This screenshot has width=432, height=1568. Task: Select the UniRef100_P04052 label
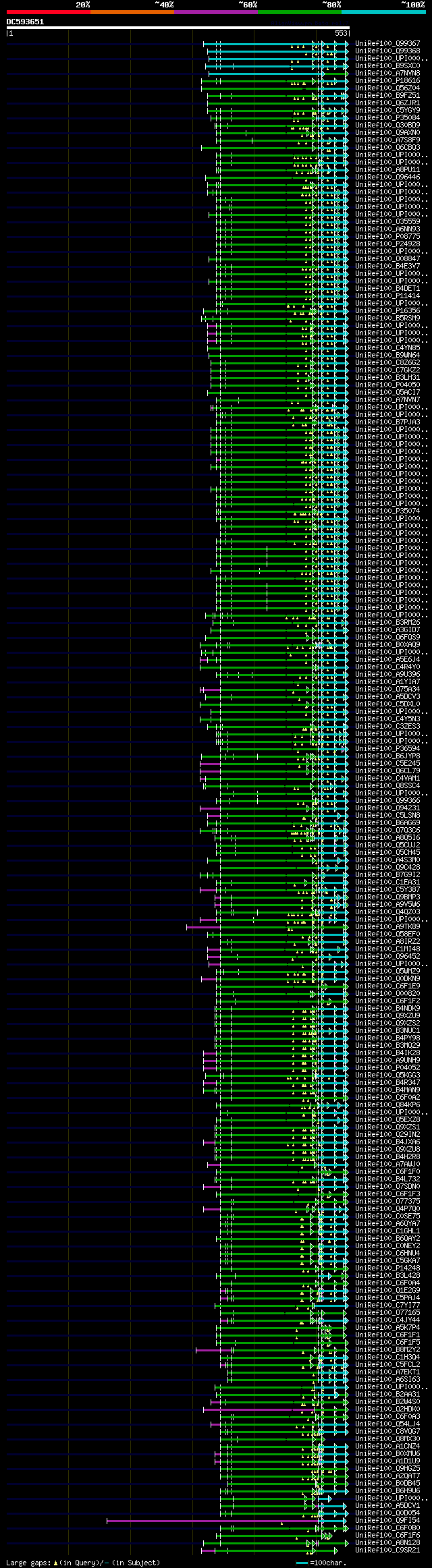click(x=387, y=1068)
